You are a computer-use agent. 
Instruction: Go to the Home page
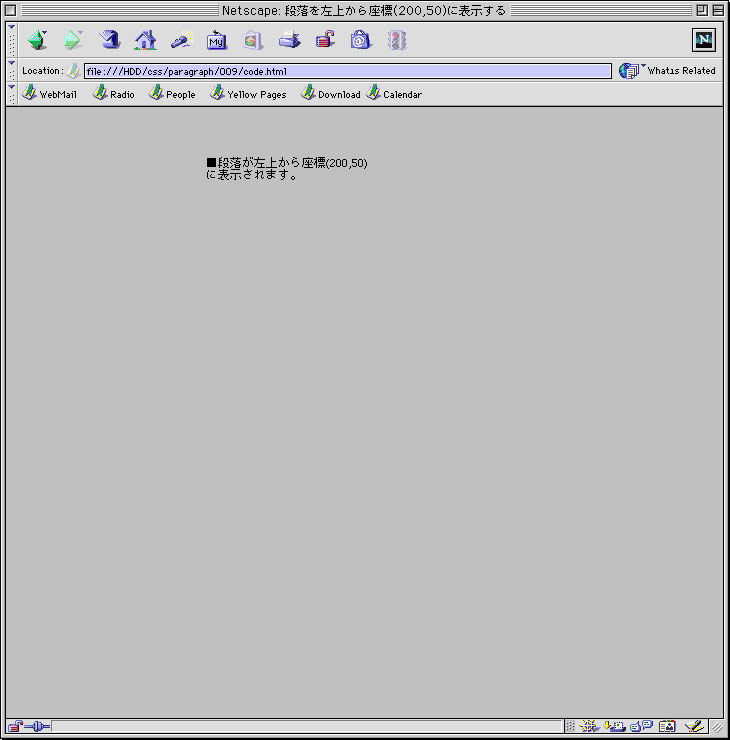[146, 41]
